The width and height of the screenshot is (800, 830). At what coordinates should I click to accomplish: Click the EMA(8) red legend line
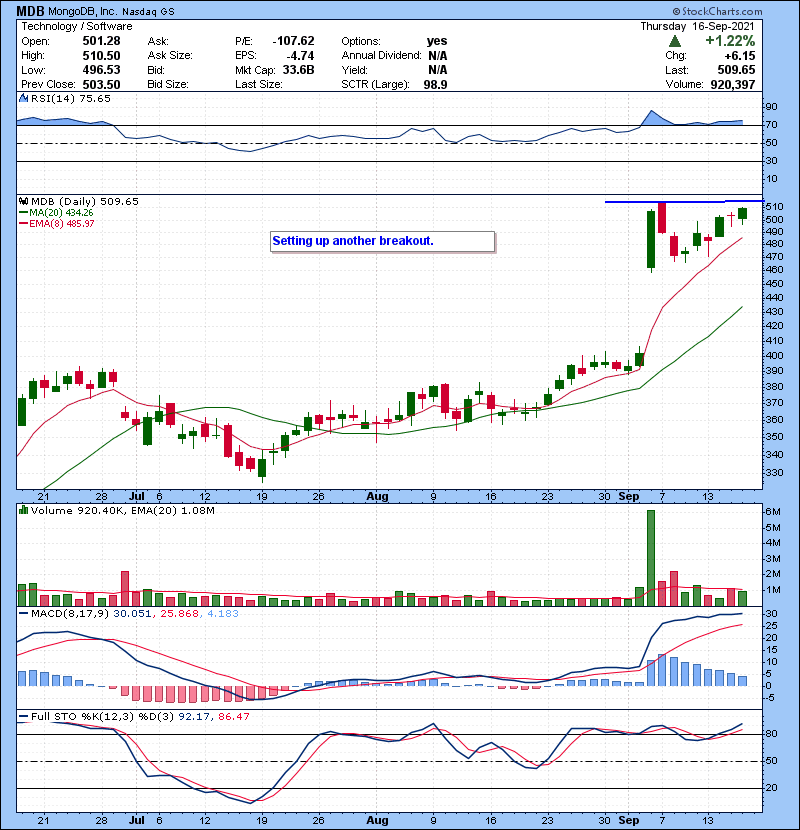[23, 224]
